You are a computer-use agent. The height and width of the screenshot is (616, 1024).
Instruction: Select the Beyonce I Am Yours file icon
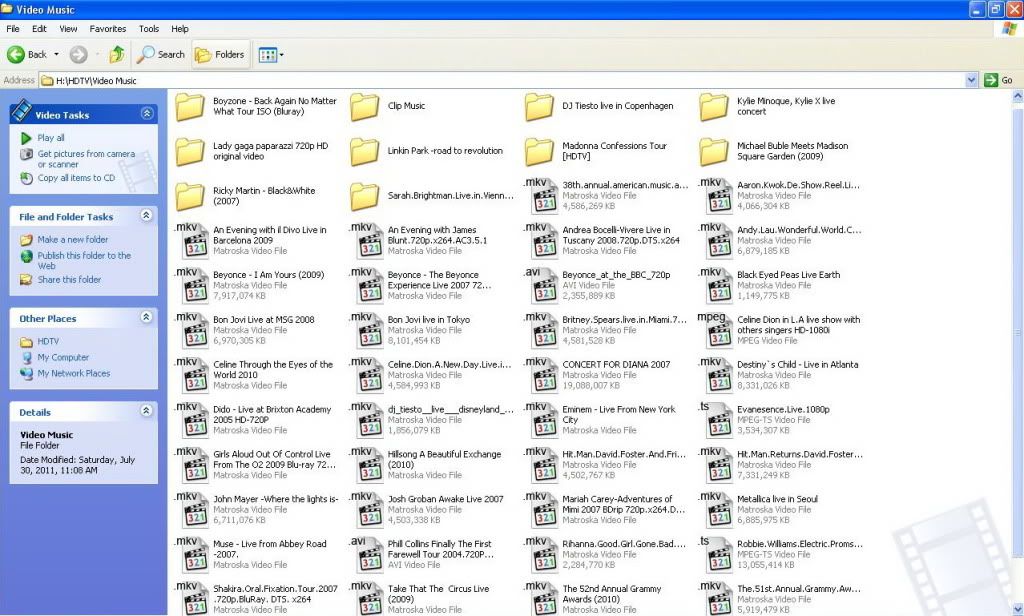[x=191, y=285]
